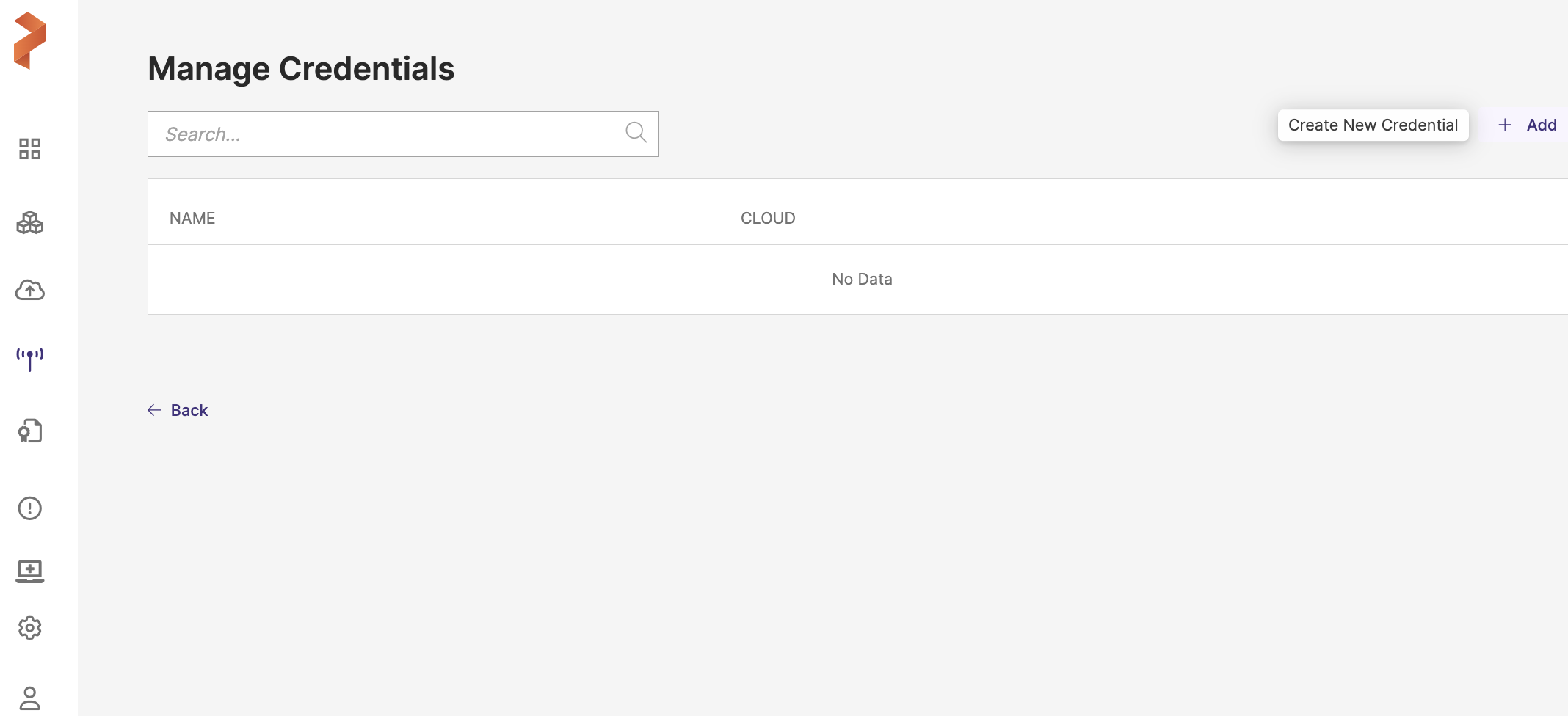Click the Portworx logo in the sidebar

click(x=30, y=41)
